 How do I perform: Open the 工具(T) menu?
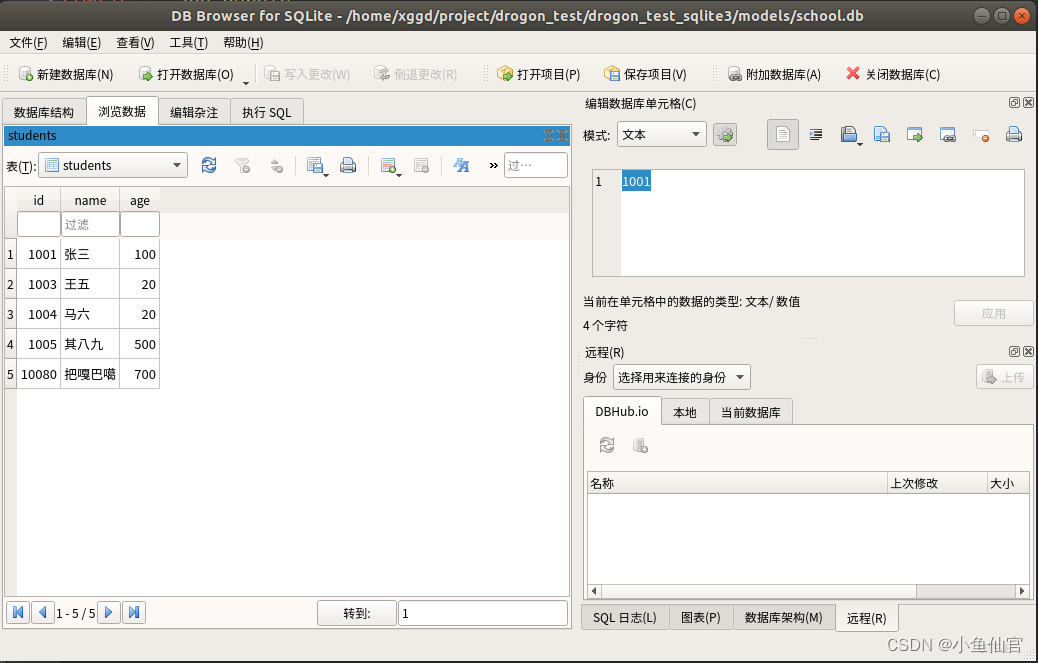click(189, 43)
